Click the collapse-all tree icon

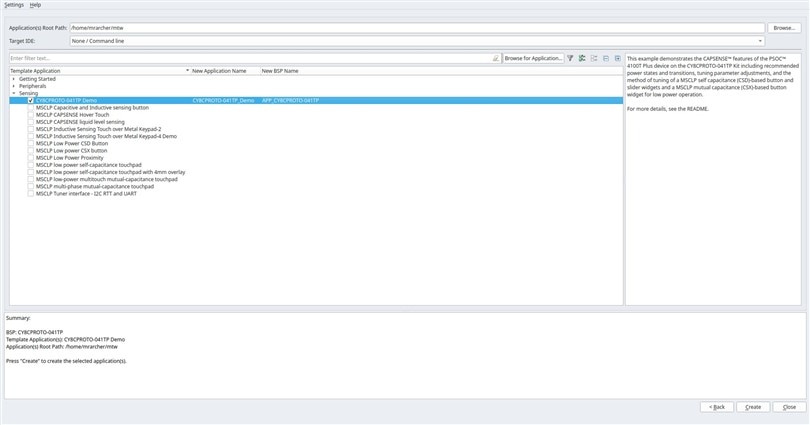[x=606, y=58]
